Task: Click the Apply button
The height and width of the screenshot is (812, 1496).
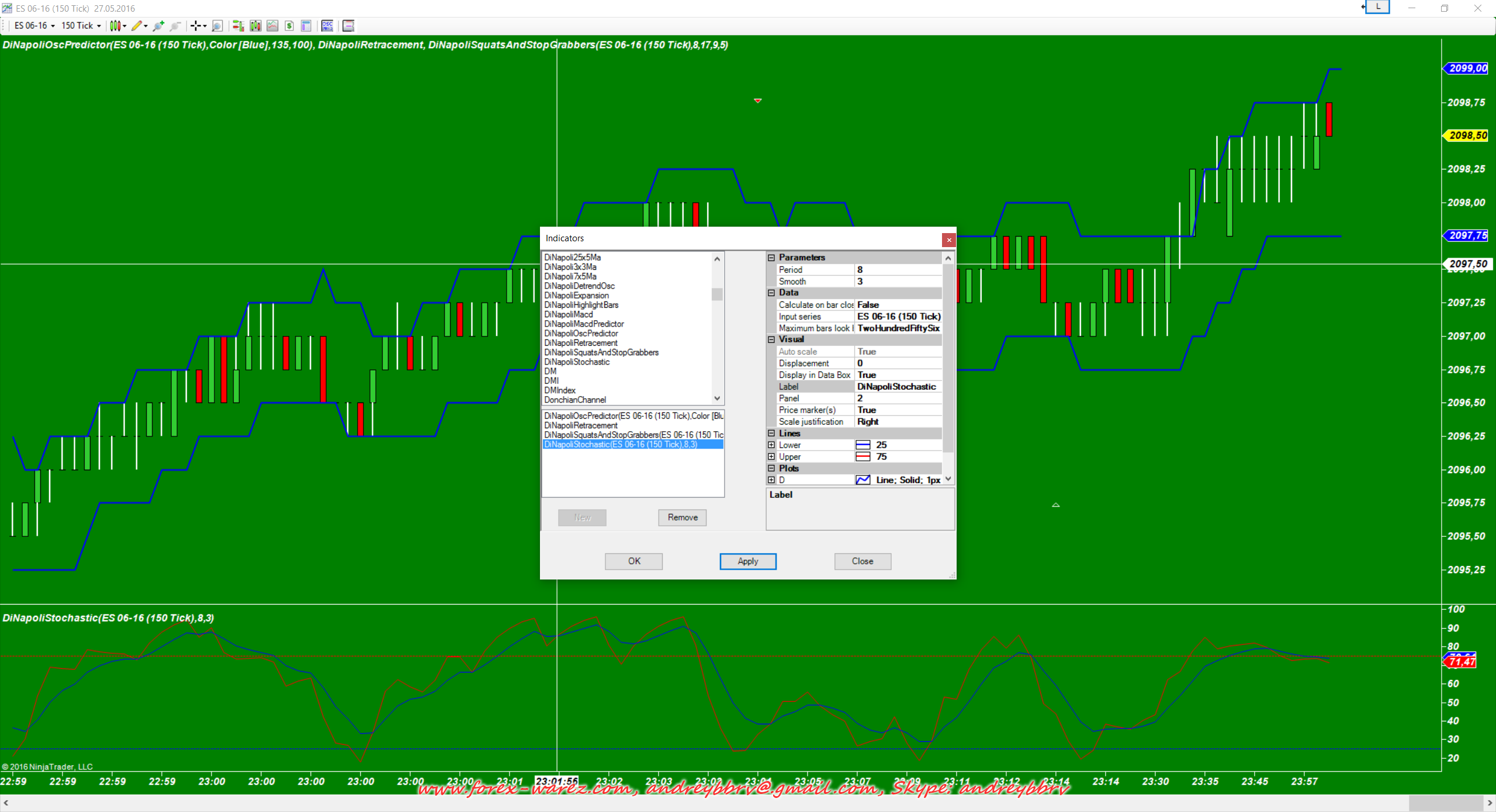Action: coord(747,561)
